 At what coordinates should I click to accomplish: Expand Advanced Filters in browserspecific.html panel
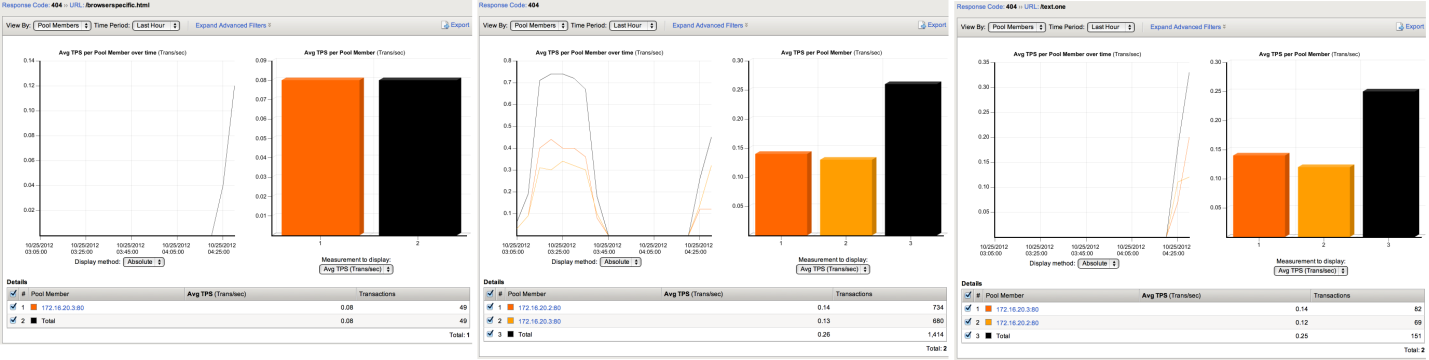coord(233,25)
